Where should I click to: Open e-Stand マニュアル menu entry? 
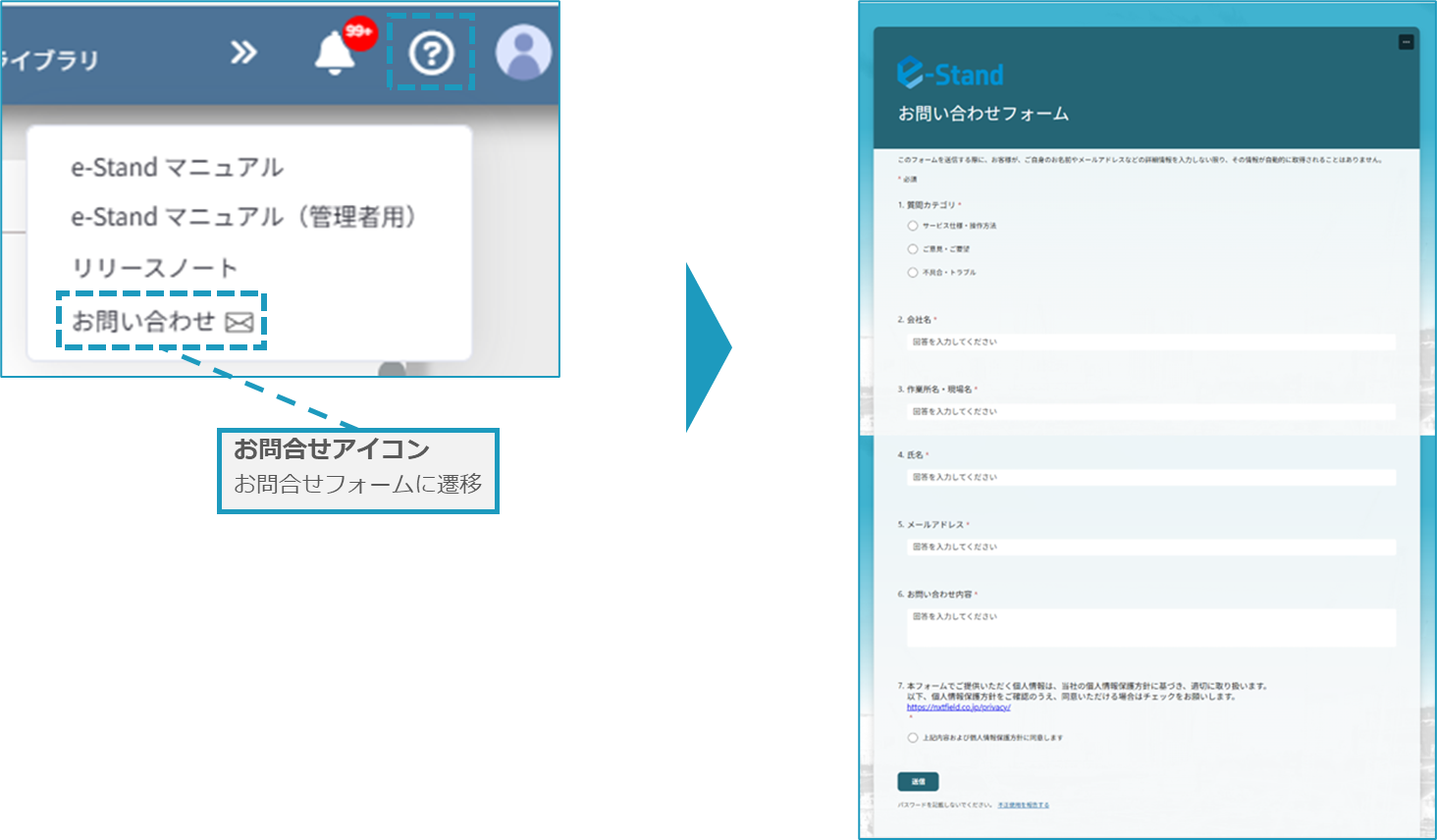click(x=177, y=168)
